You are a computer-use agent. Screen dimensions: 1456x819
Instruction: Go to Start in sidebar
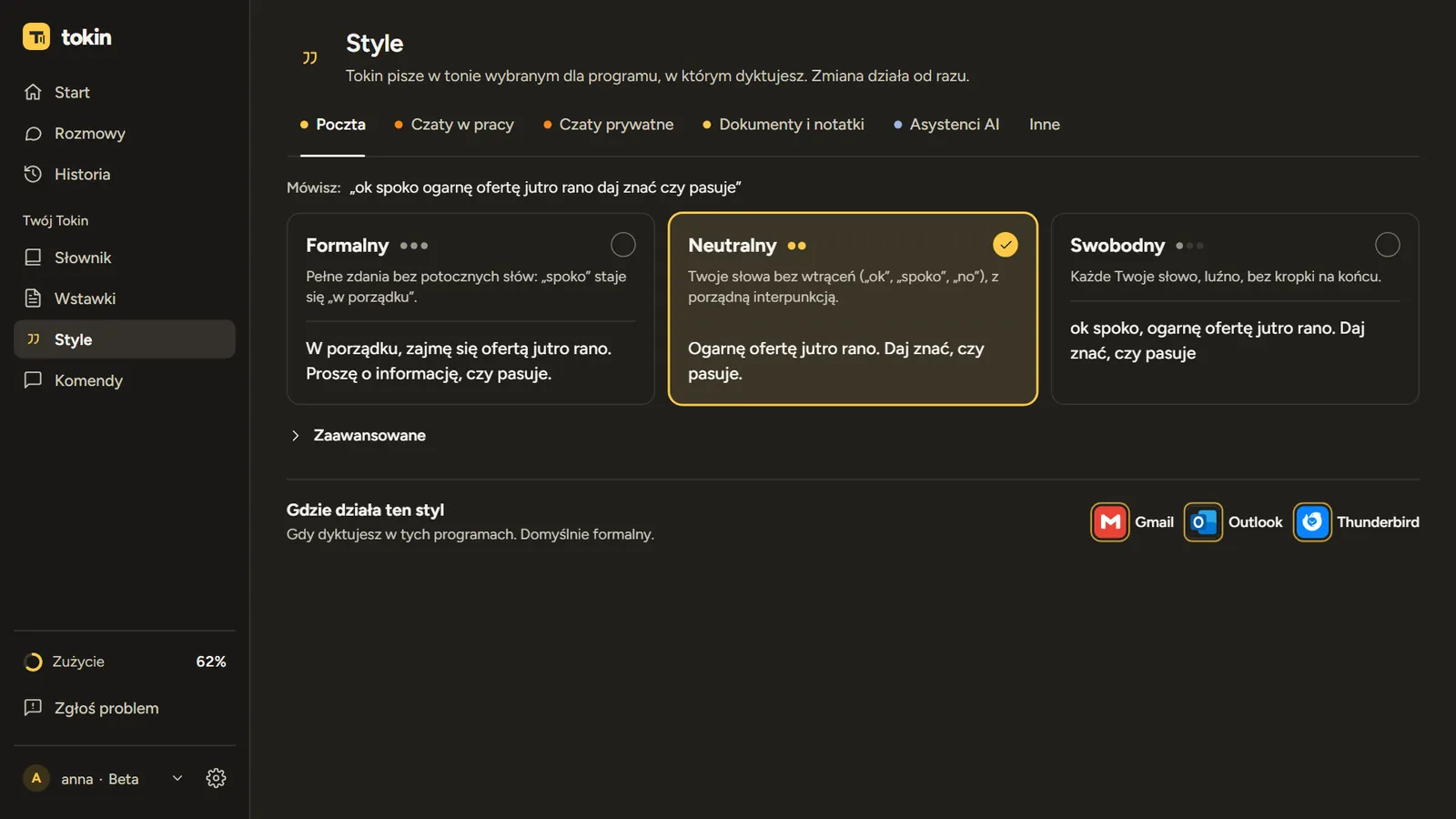pyautogui.click(x=125, y=92)
